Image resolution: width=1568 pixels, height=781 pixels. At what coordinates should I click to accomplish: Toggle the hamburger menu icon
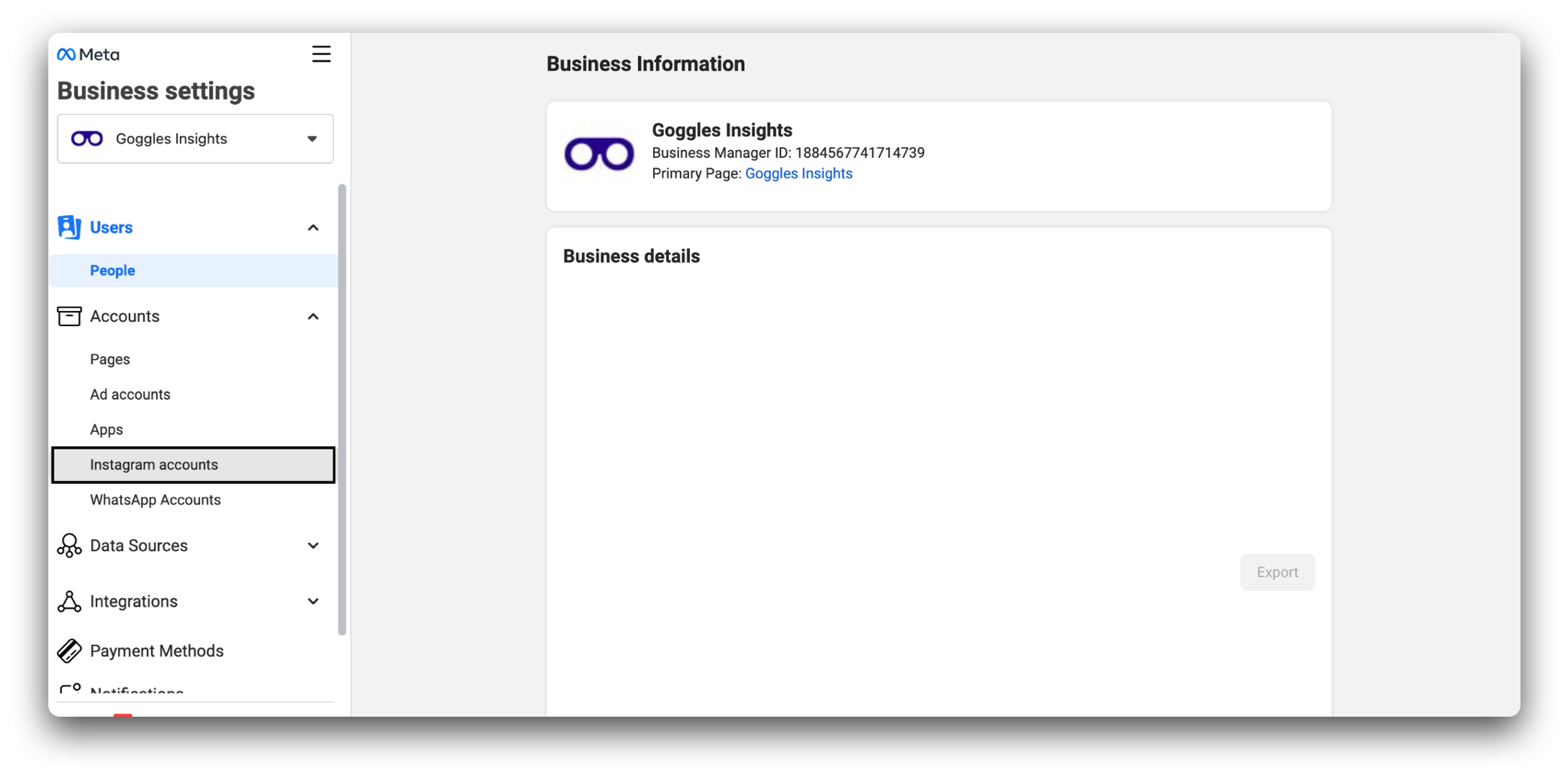(322, 54)
